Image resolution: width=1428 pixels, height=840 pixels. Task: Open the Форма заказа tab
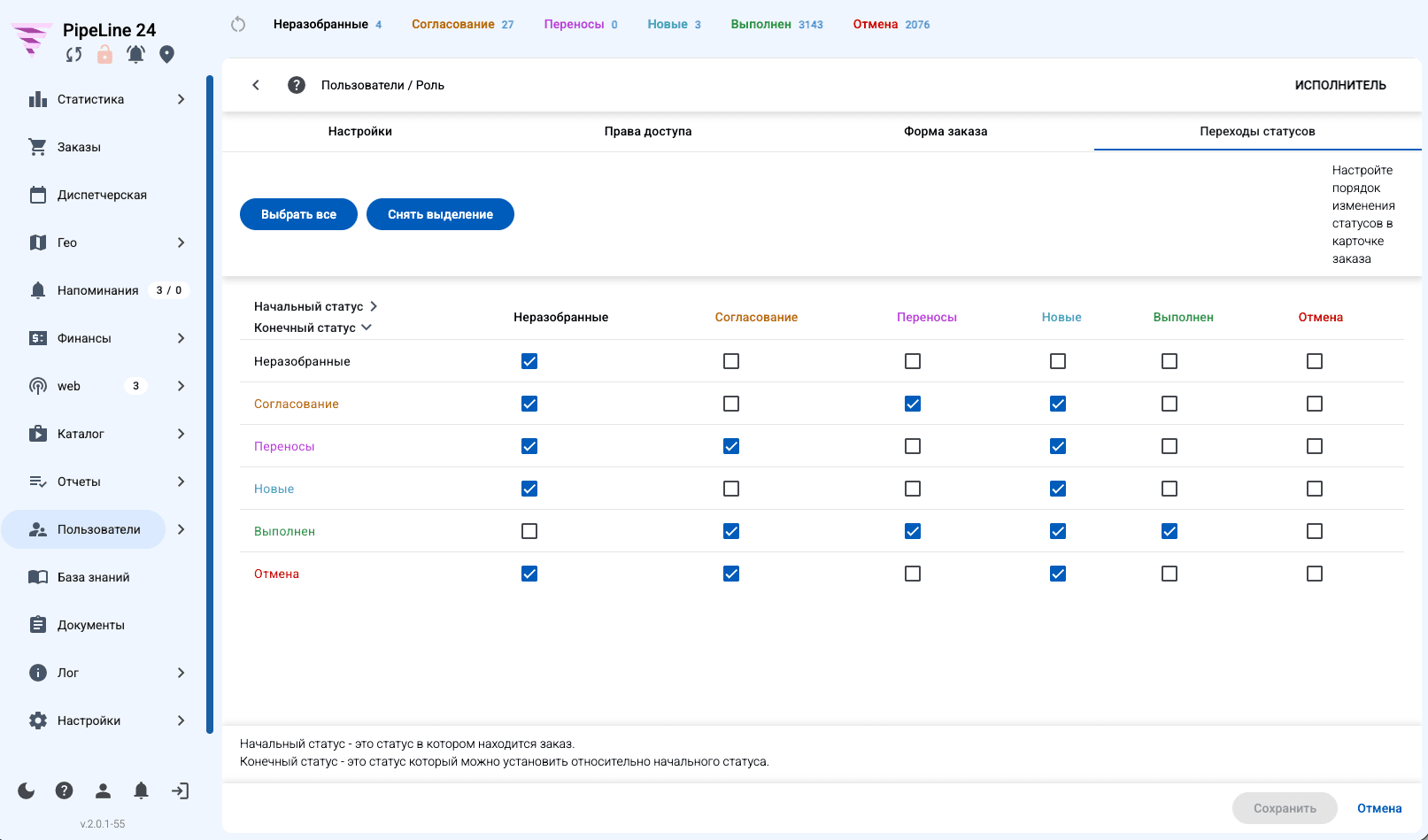[x=946, y=131]
